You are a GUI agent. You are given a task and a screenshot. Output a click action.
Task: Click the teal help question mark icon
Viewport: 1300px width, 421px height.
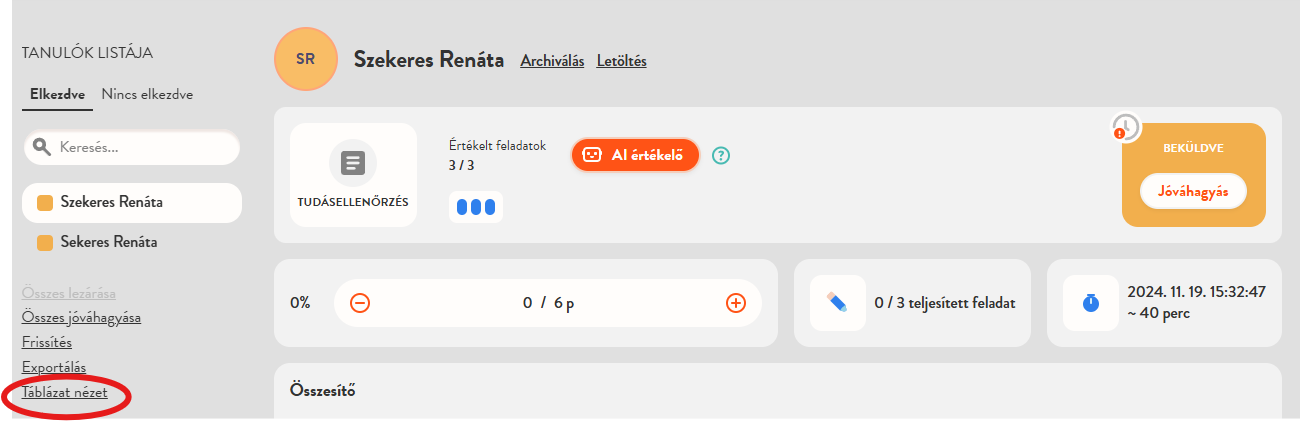(721, 155)
